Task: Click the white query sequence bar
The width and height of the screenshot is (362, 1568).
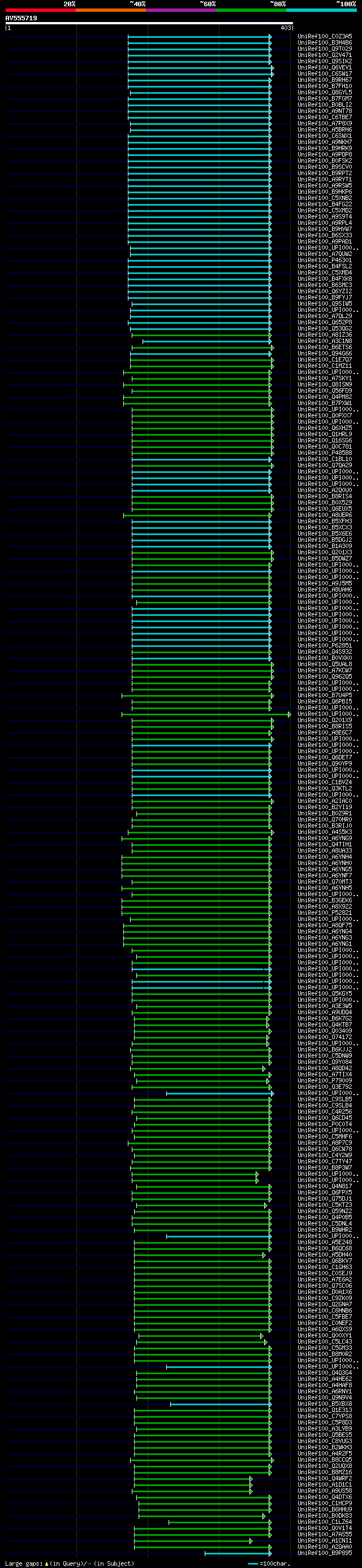Action: point(149,23)
